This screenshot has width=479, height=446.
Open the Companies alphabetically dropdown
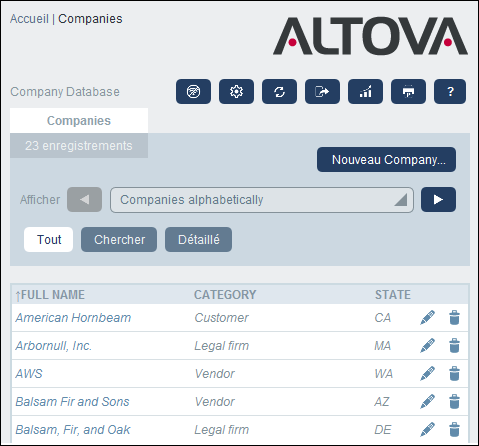click(x=262, y=200)
